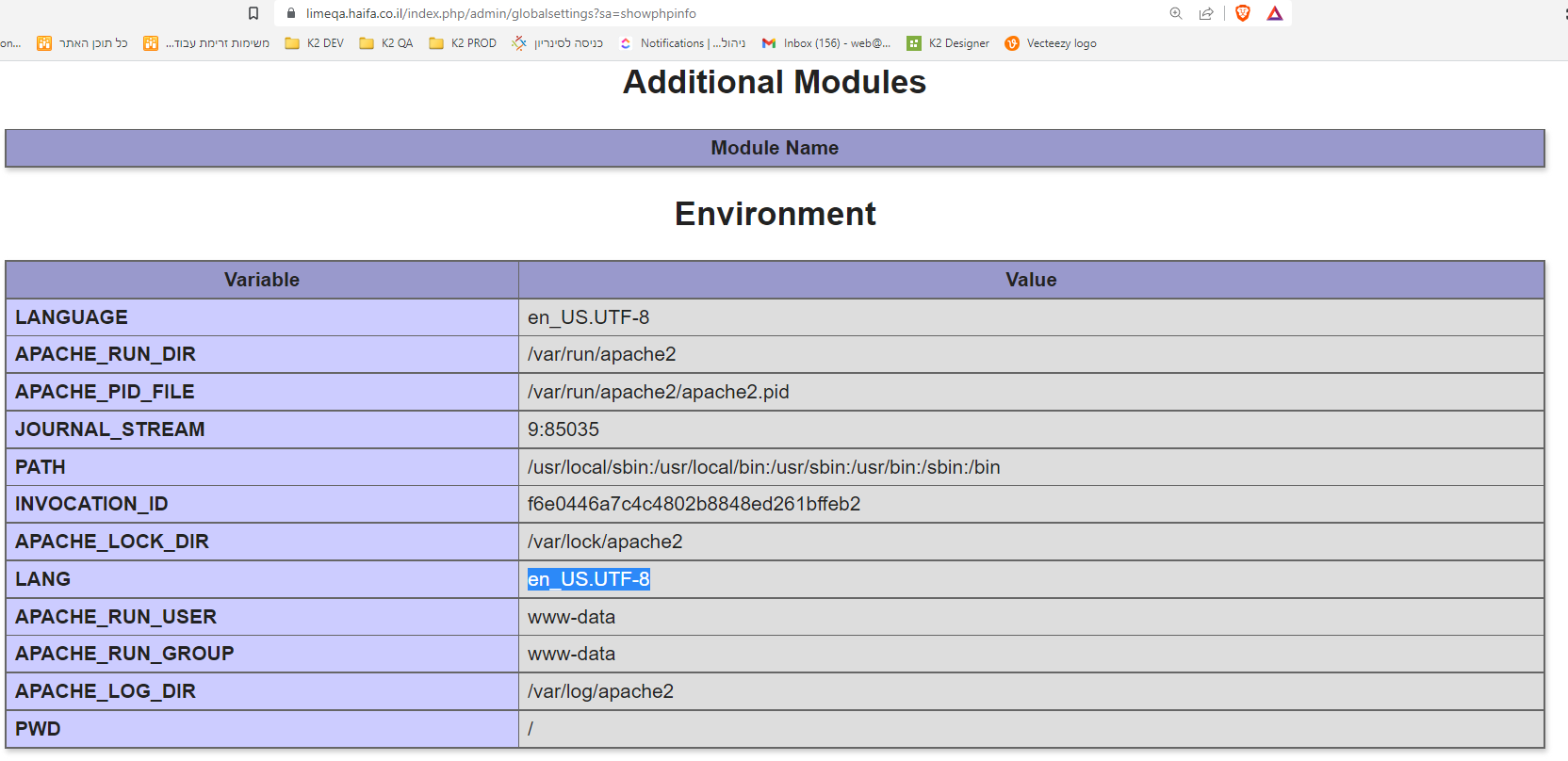Expand the K2 PROD bookmarks folder

(x=463, y=43)
